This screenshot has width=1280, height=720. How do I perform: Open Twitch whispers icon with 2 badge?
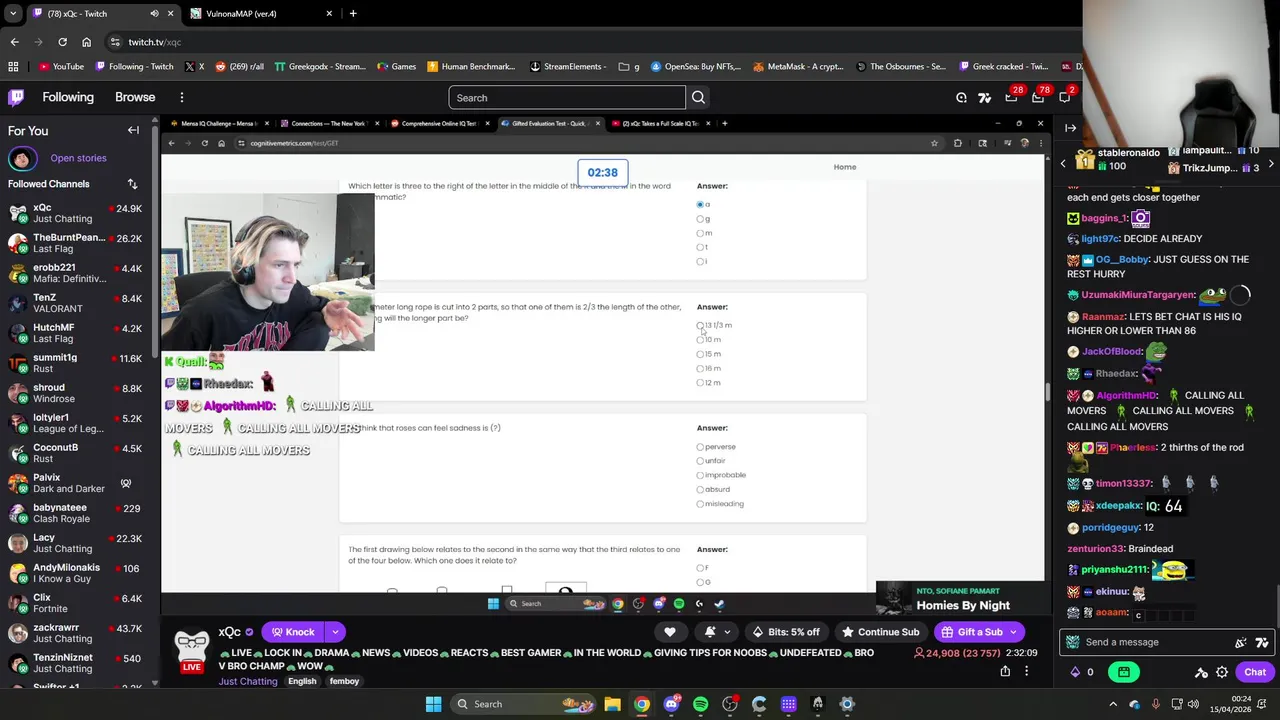1064,97
